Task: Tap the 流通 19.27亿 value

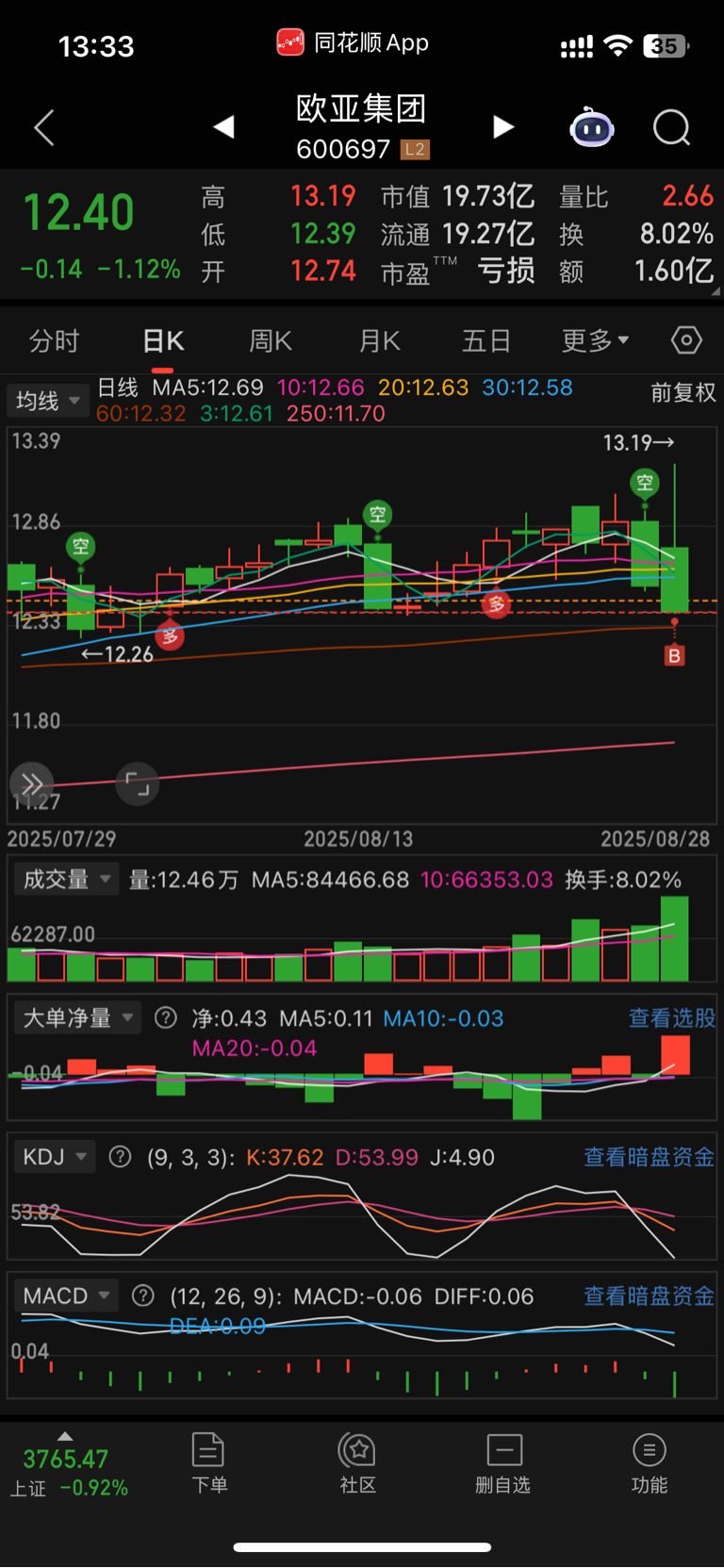Action: tap(458, 234)
